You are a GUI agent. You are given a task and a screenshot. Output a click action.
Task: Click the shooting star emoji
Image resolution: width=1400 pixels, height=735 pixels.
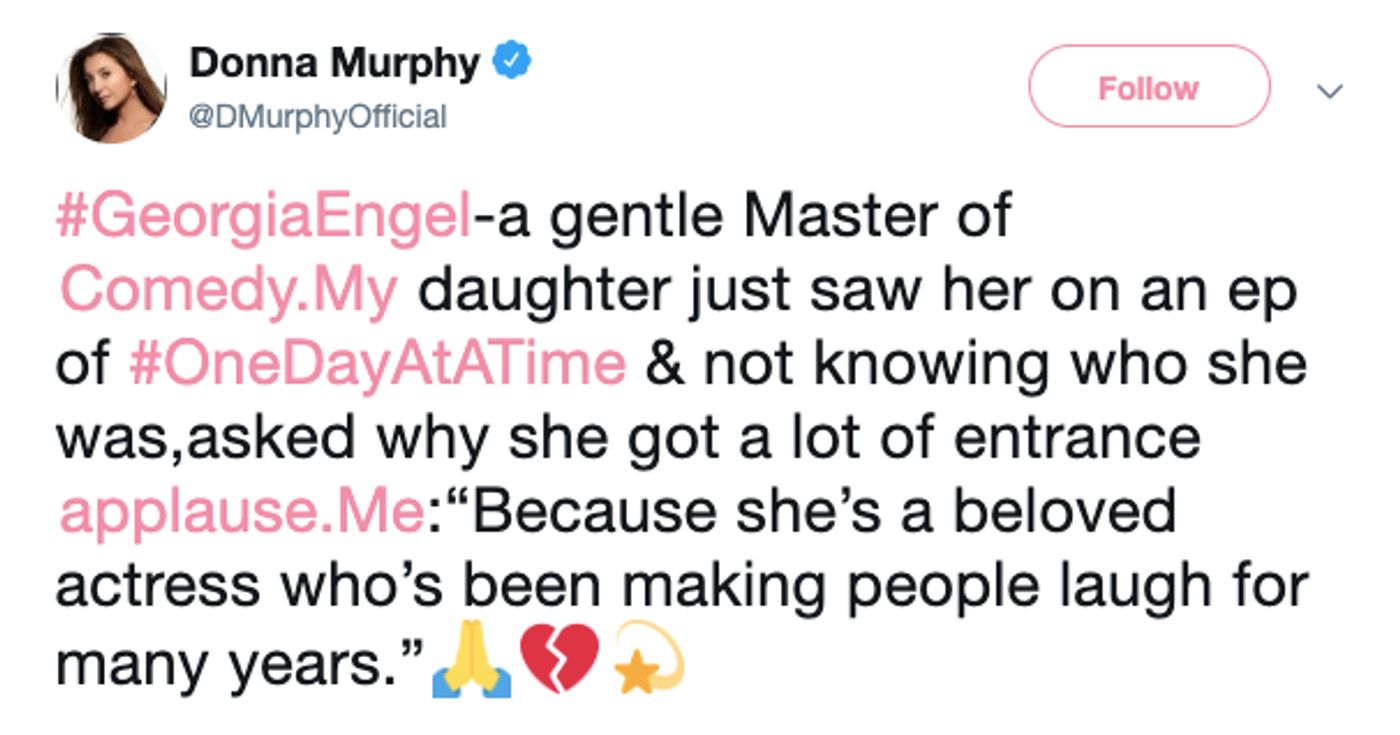(x=650, y=661)
